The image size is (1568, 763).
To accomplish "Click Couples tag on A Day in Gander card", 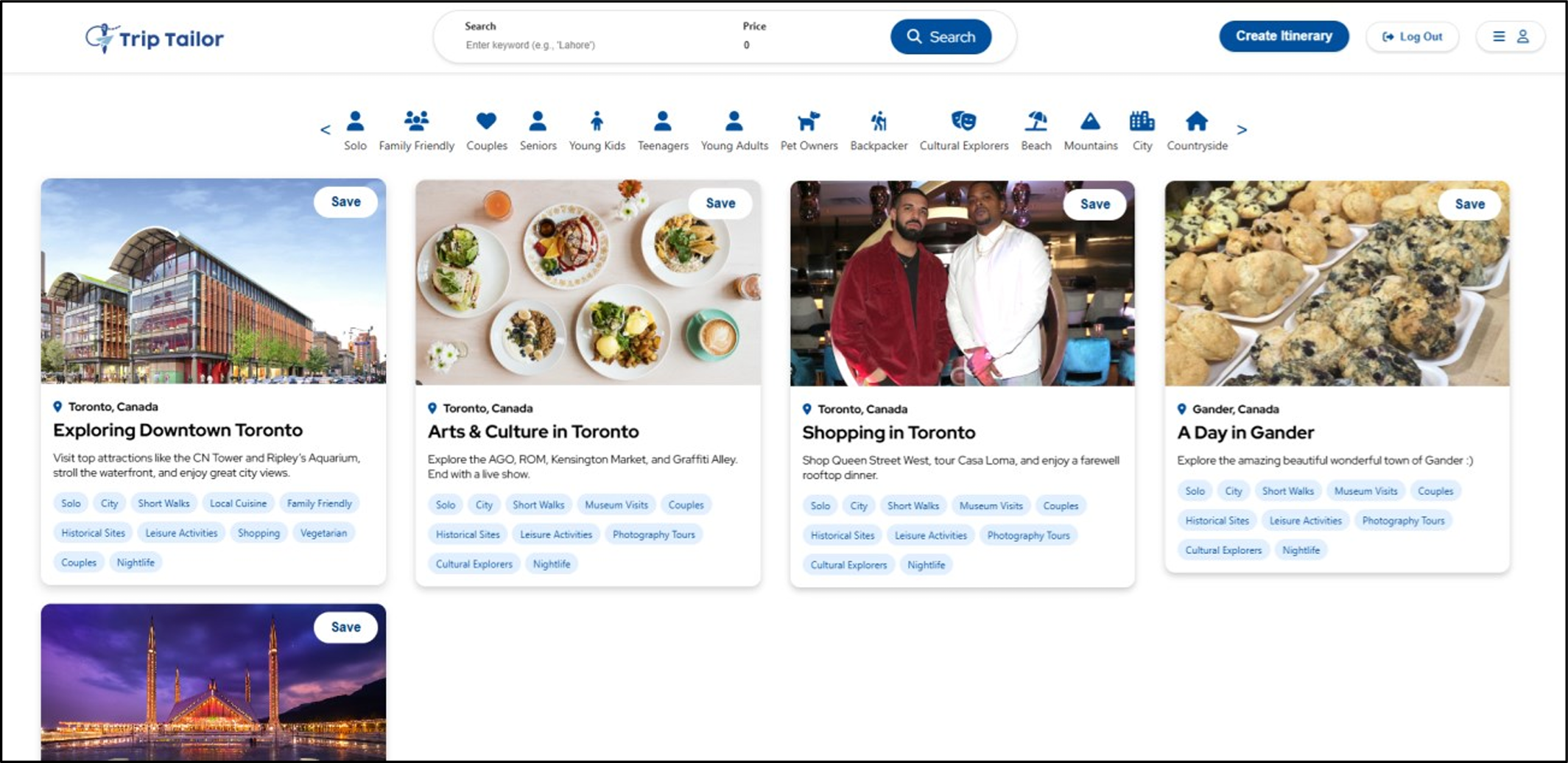I will click(x=1435, y=491).
